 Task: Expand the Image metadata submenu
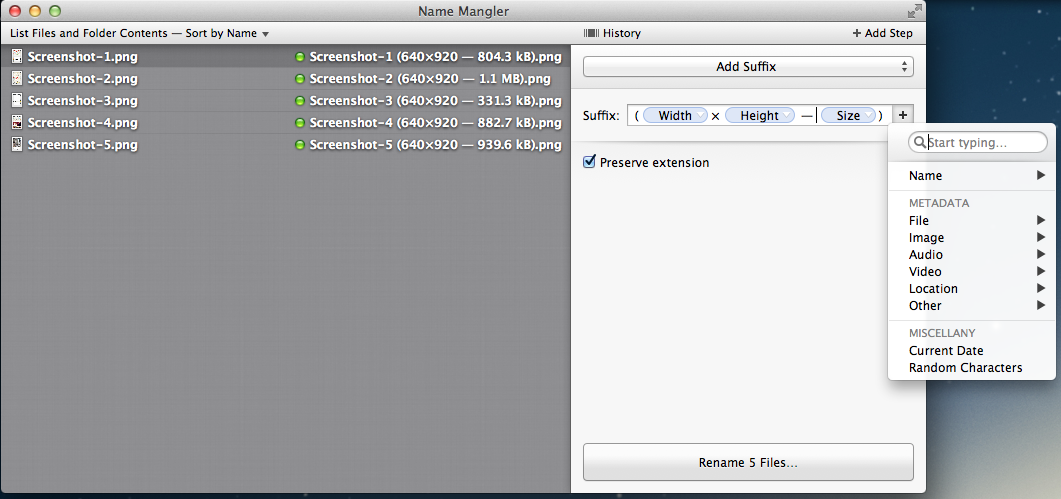point(972,238)
